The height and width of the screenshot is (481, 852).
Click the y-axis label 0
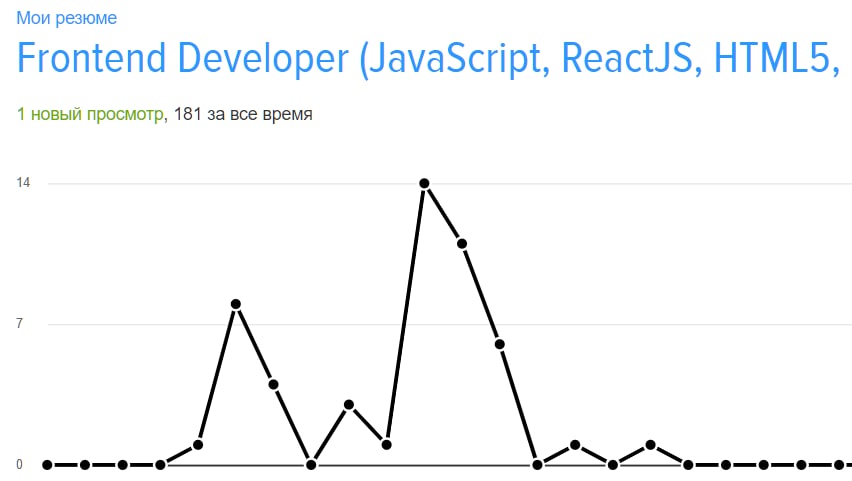[x=20, y=465]
